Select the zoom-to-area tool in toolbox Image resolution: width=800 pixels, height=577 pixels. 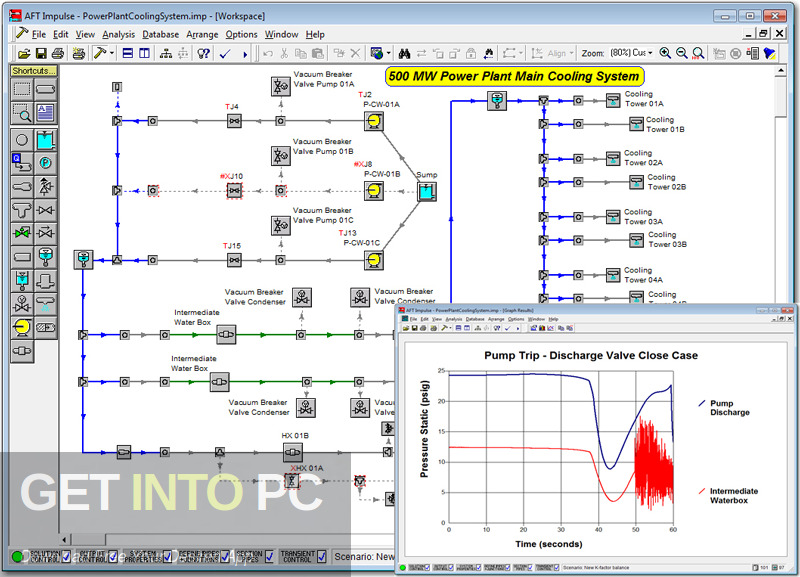(x=22, y=113)
